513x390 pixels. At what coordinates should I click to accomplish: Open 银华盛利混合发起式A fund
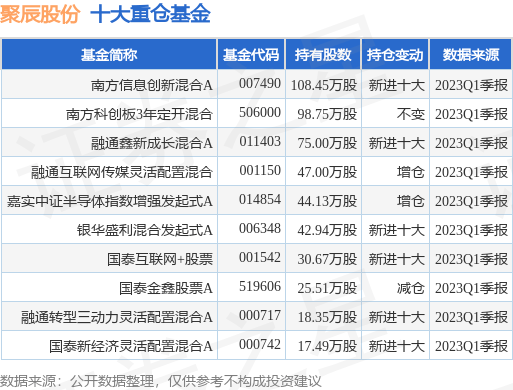[x=145, y=230]
